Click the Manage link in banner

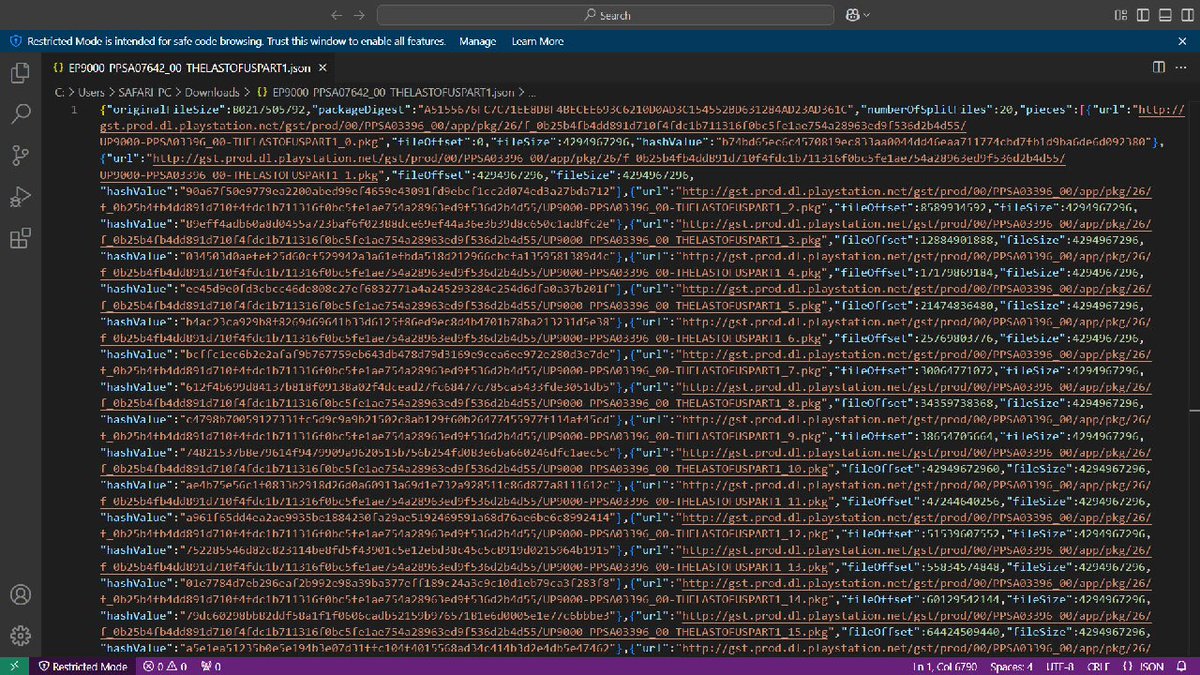point(477,41)
